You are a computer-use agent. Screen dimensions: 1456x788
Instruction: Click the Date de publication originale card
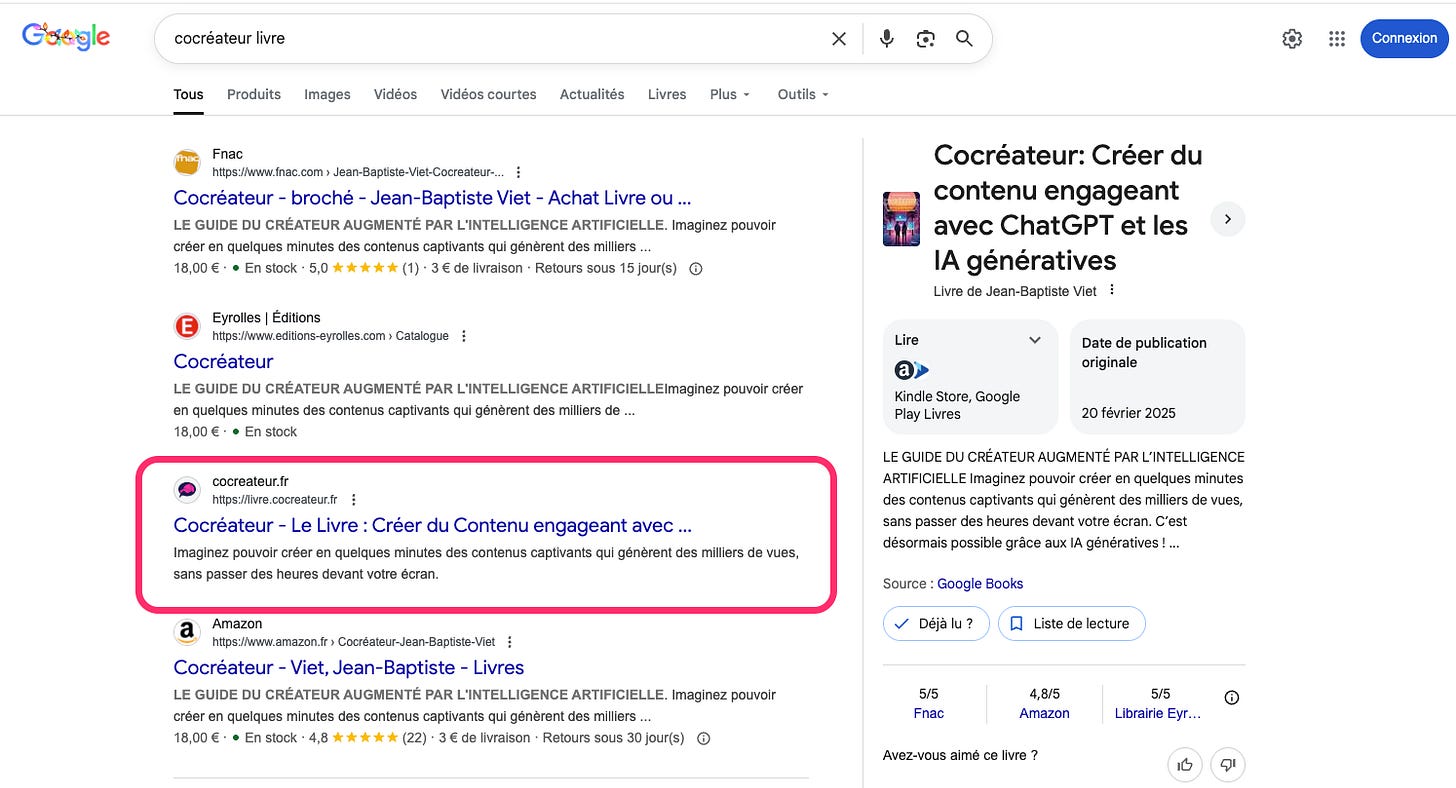tap(1157, 377)
